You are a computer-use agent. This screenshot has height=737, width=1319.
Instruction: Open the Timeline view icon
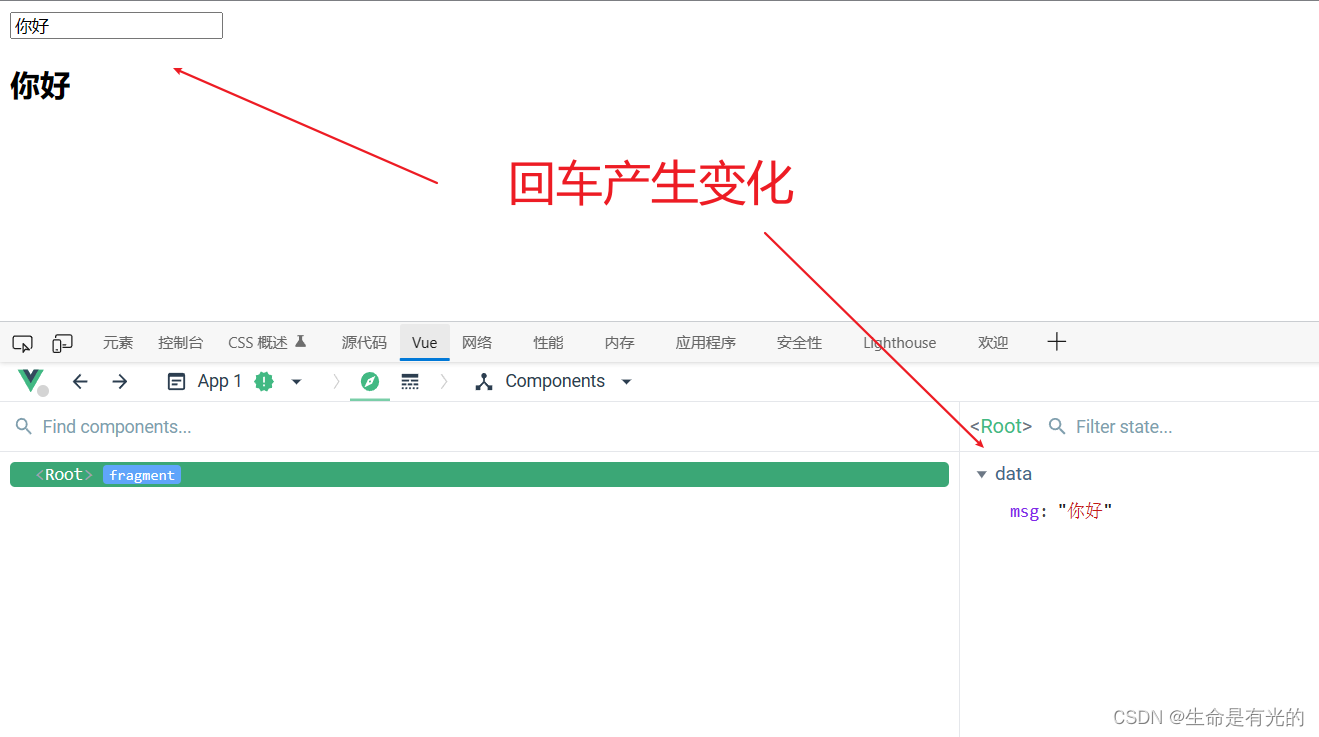[x=410, y=381]
